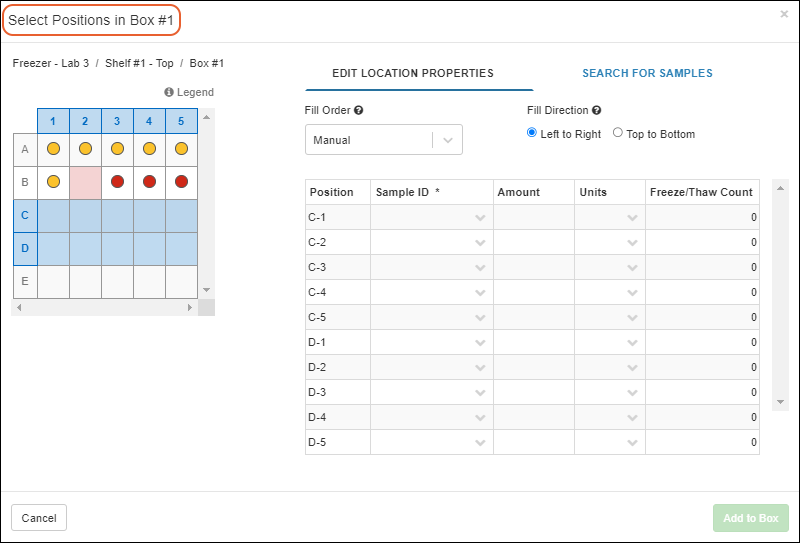Click the Fill Direction help icon
Viewport: 800px width, 543px height.
pyautogui.click(x=597, y=110)
